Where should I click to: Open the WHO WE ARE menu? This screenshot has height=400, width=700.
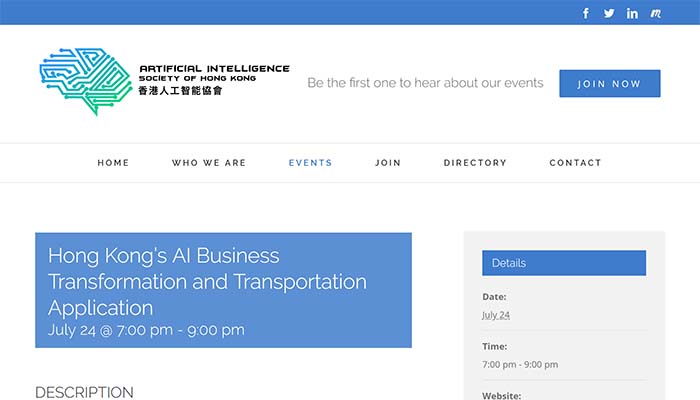(x=209, y=163)
